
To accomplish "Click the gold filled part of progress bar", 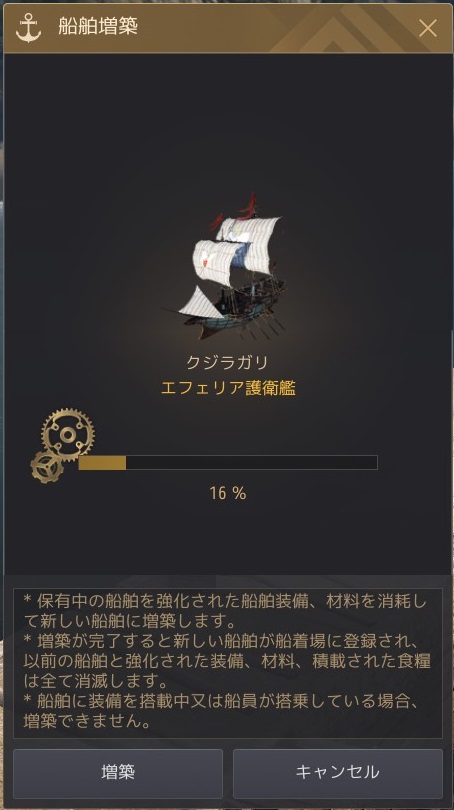I will coord(102,462).
